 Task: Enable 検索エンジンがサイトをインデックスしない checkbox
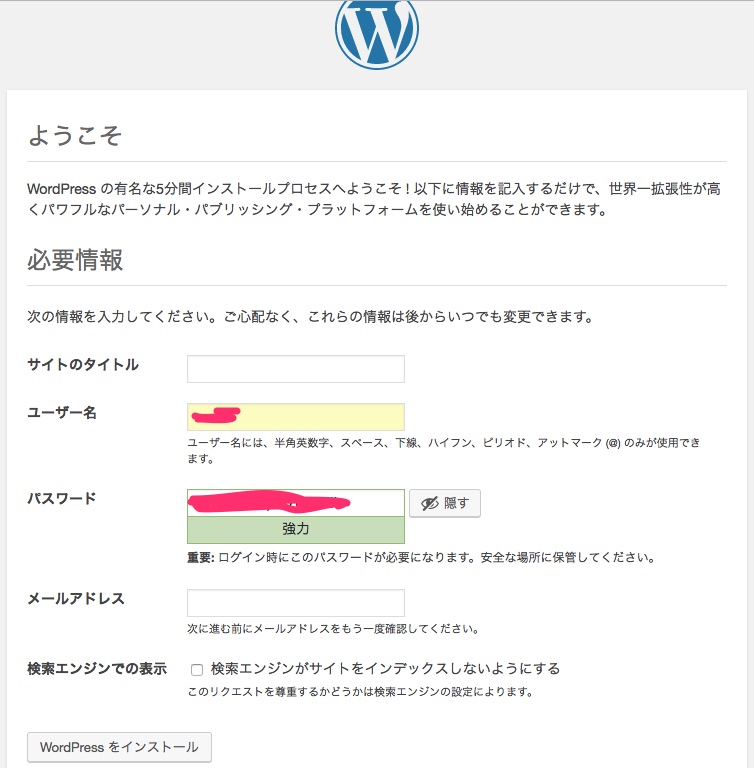pos(197,670)
